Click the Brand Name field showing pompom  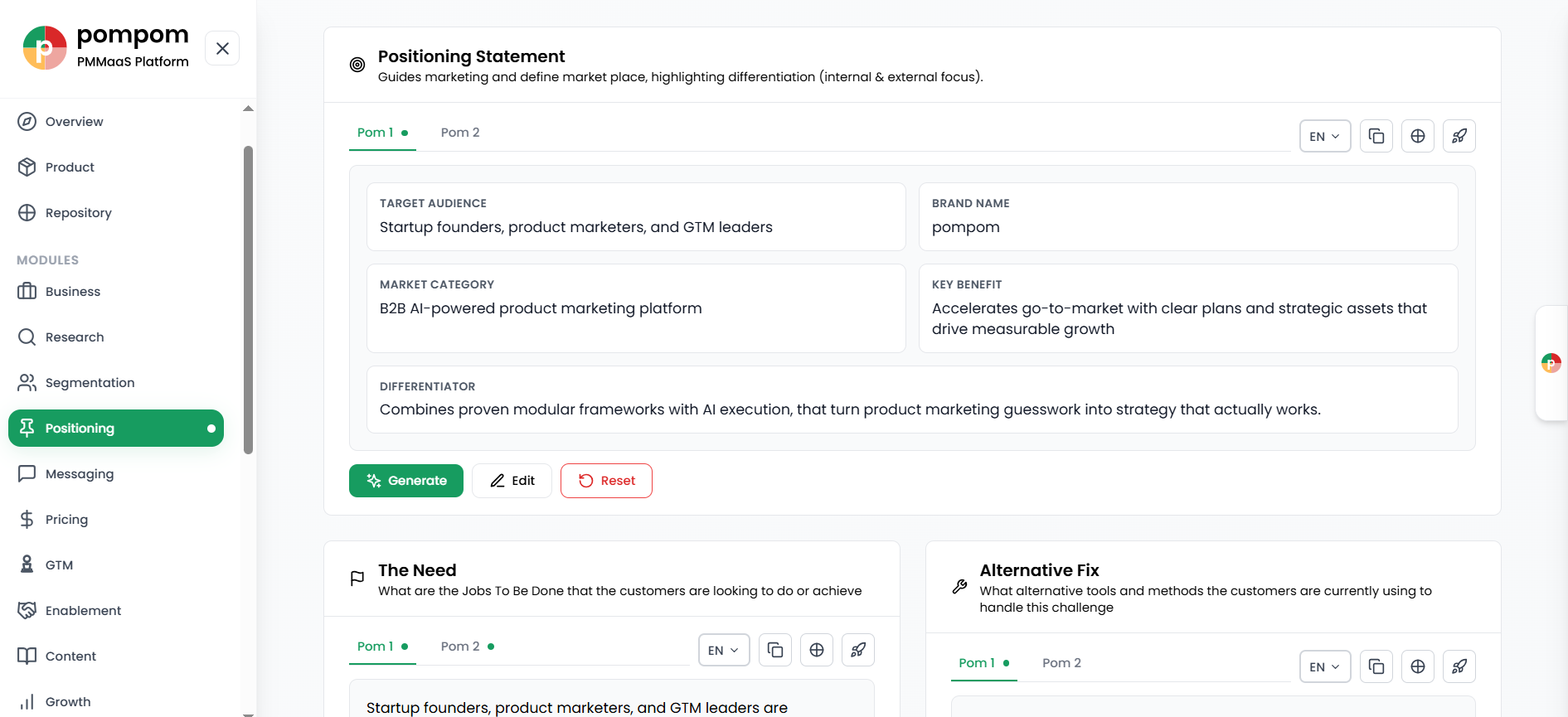(x=1188, y=217)
